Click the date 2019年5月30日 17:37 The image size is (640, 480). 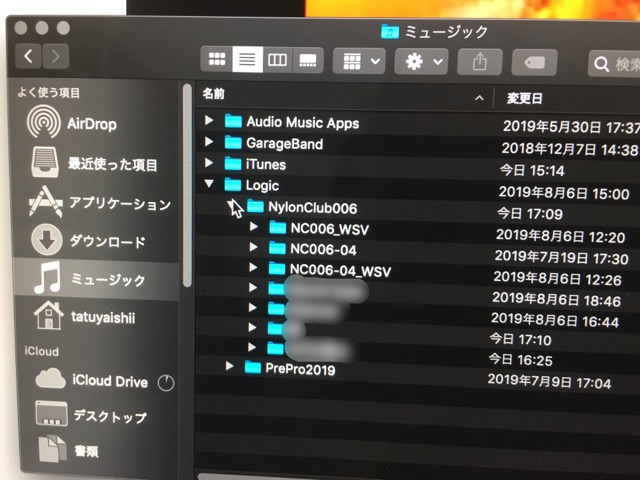571,127
